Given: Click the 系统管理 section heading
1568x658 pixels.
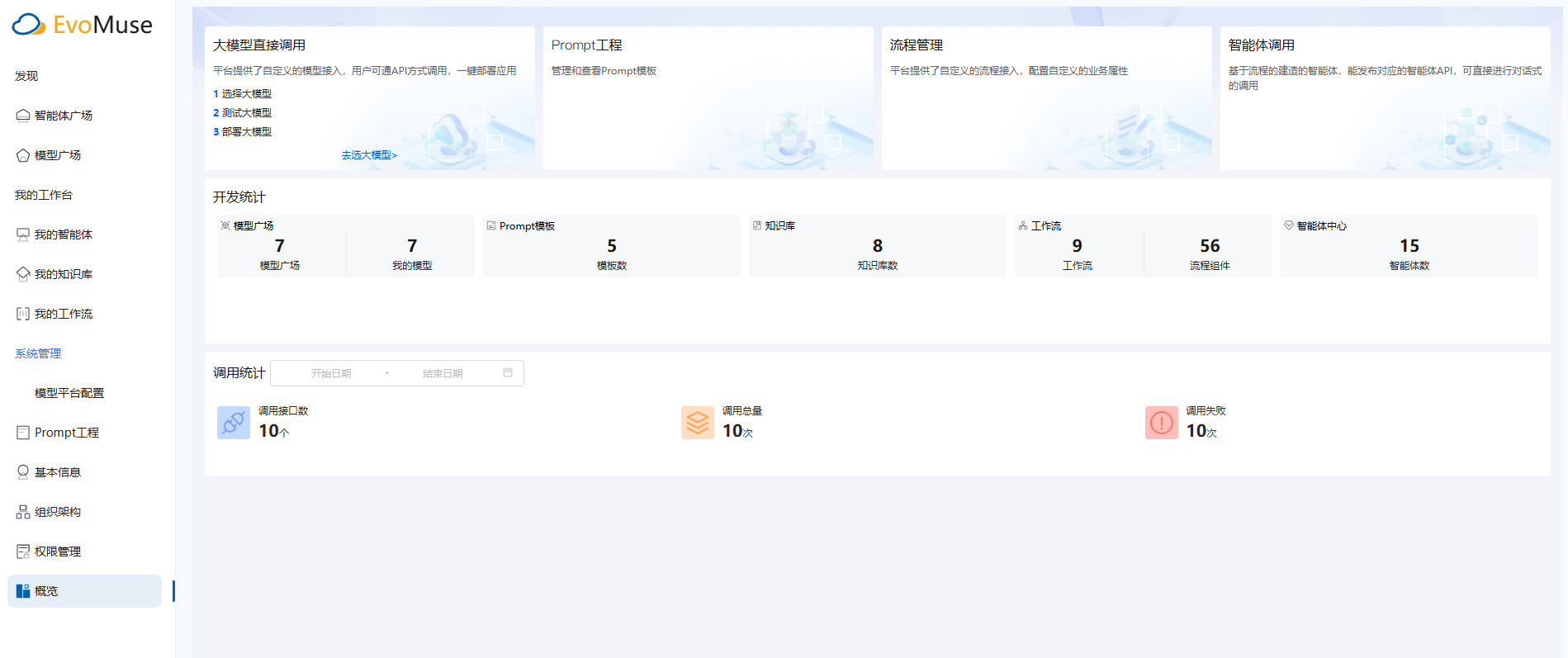Looking at the screenshot, I should 38,353.
